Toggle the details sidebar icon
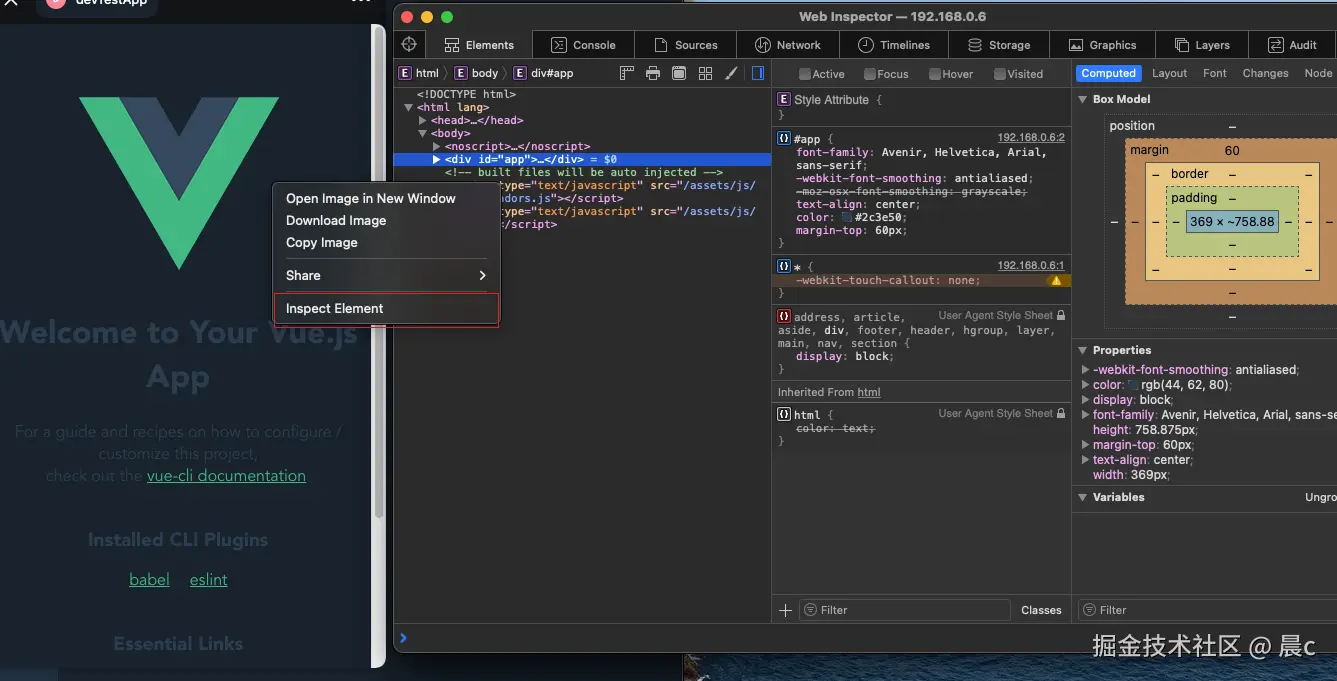This screenshot has height=681, width=1337. (x=758, y=73)
